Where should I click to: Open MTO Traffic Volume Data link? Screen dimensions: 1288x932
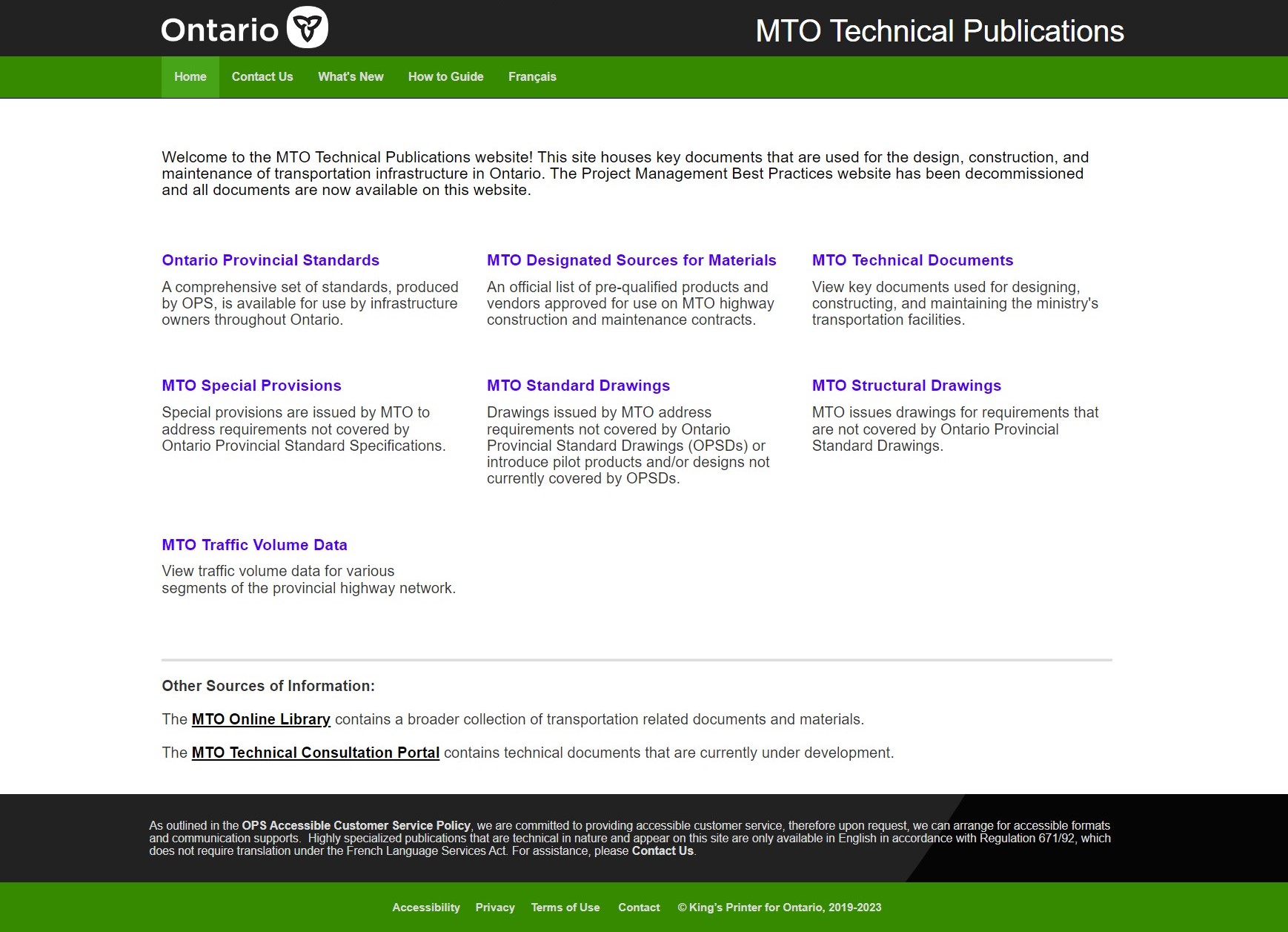coord(254,545)
